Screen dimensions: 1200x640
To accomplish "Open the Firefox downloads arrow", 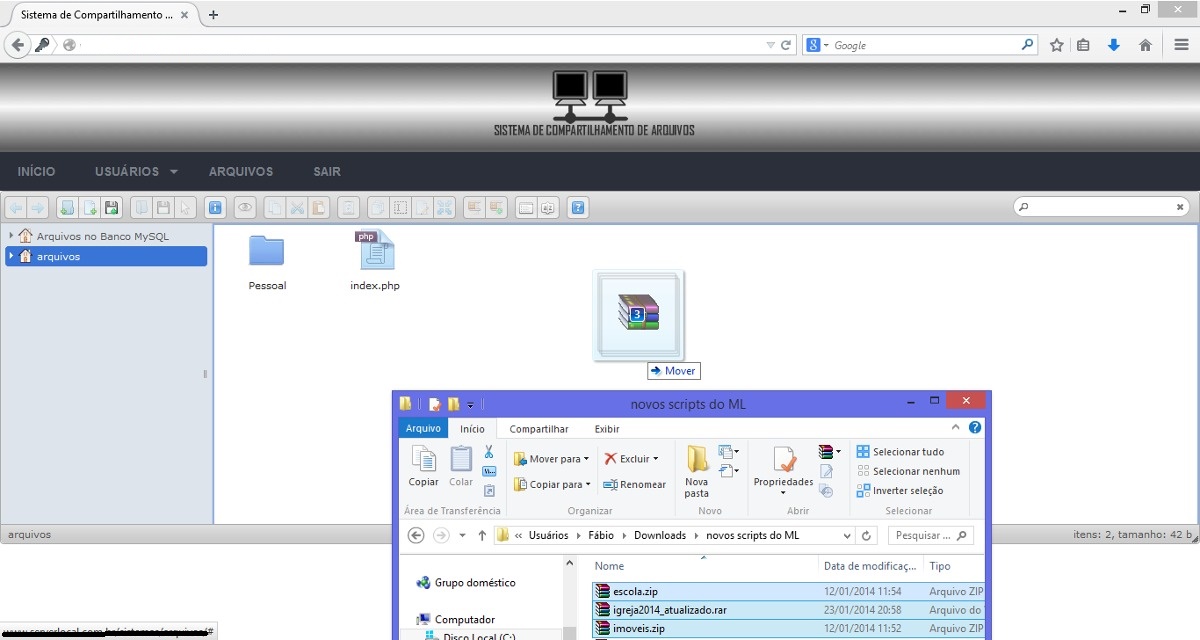I will pyautogui.click(x=1113, y=45).
